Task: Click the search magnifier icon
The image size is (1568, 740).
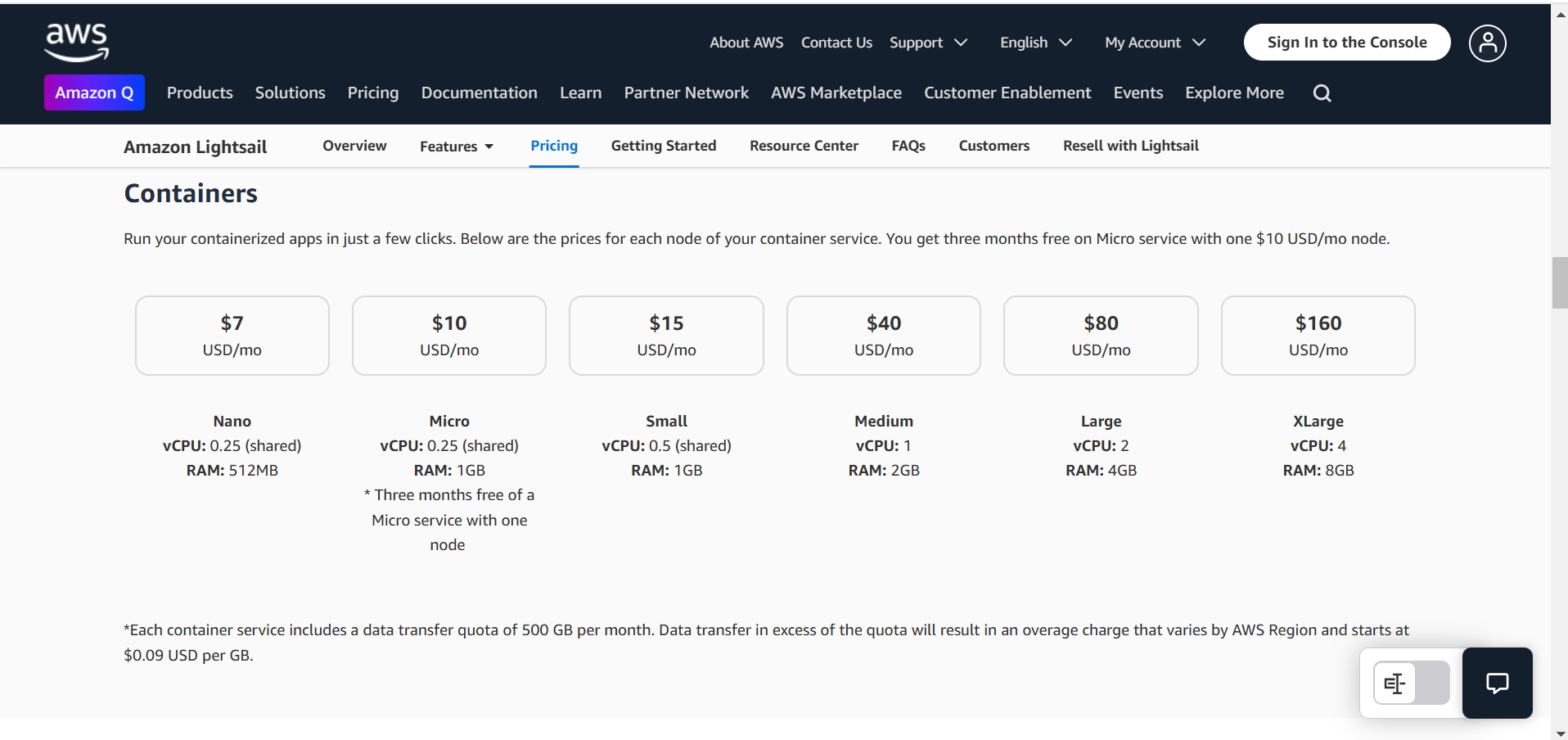Action: (x=1322, y=93)
